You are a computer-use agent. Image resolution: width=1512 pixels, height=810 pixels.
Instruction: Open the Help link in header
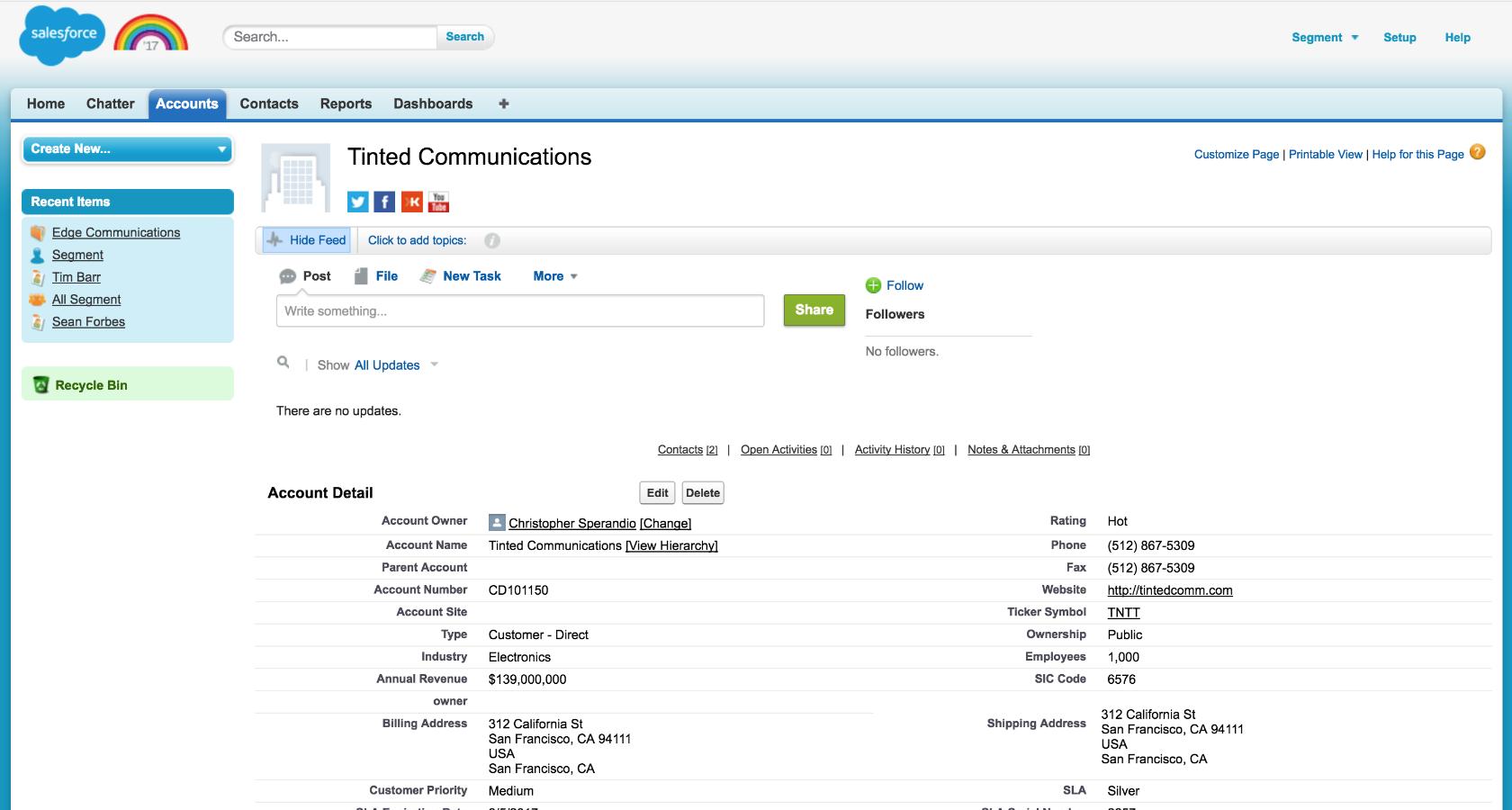tap(1457, 37)
